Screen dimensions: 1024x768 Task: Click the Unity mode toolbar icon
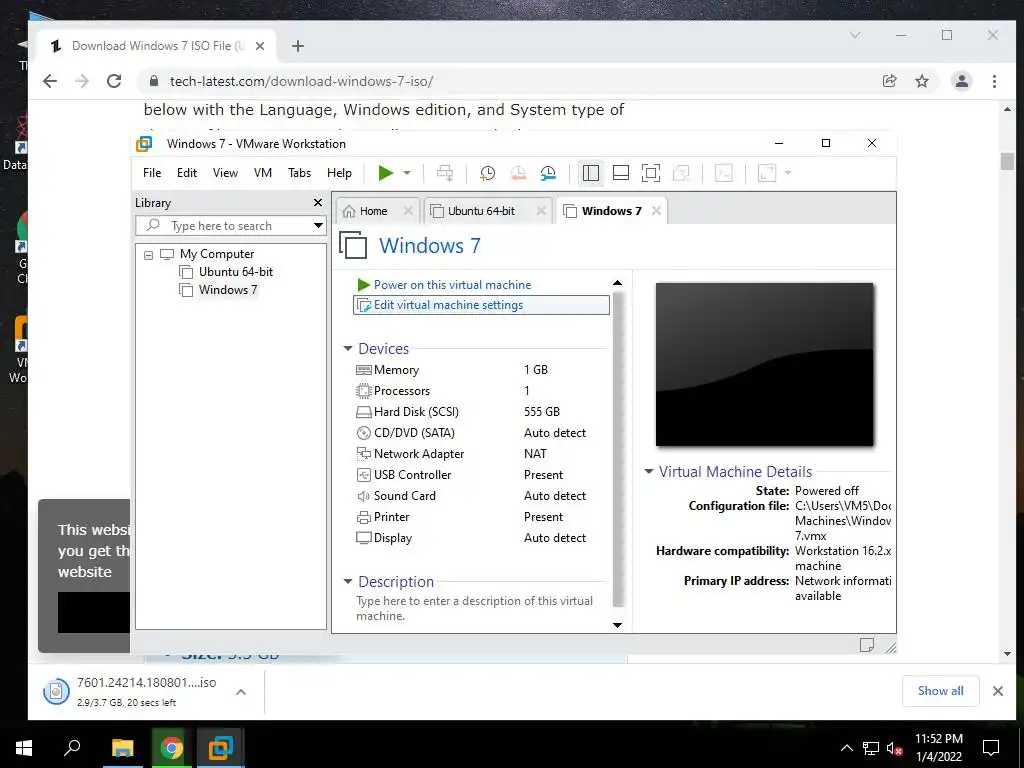click(680, 173)
